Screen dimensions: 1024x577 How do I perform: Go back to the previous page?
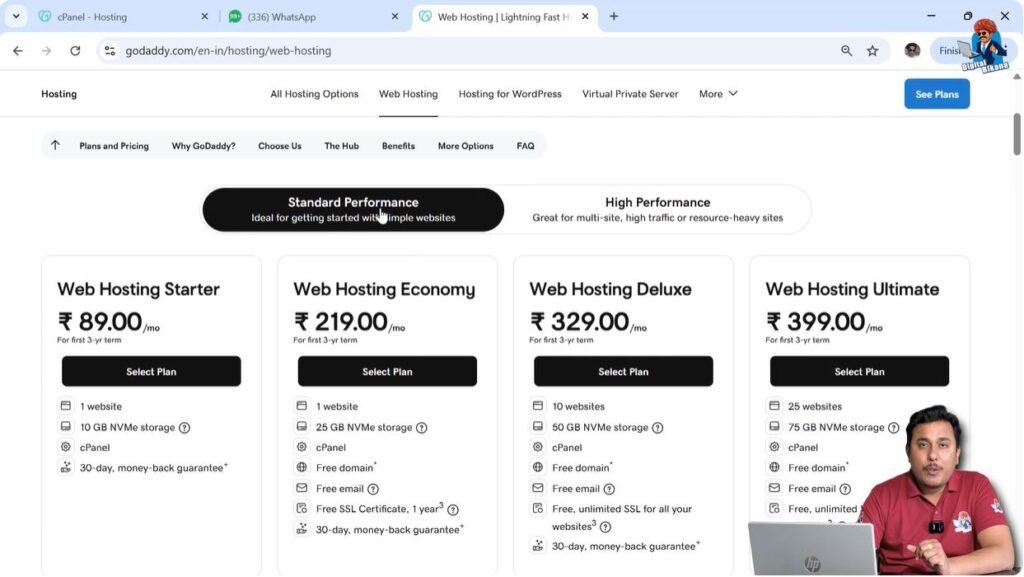point(18,50)
